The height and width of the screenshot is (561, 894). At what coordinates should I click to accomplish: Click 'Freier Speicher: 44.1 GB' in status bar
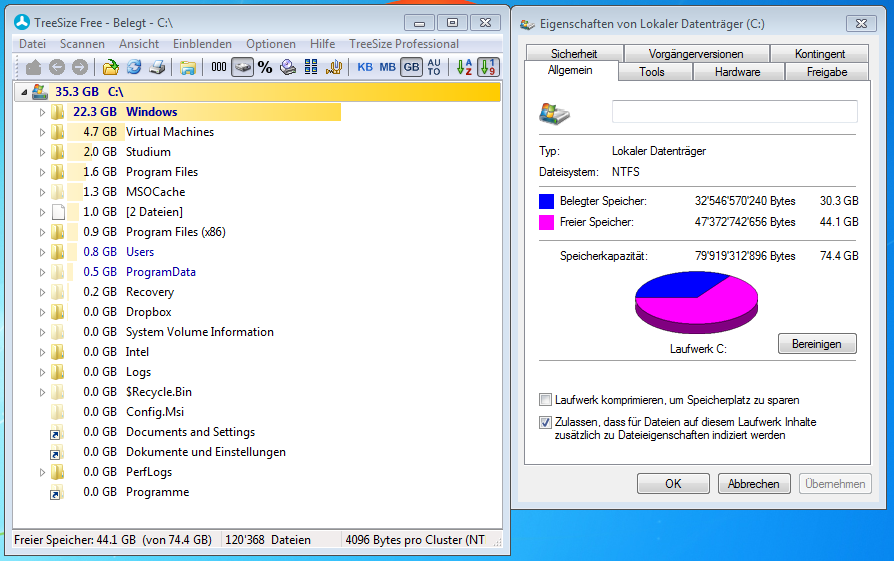[75, 540]
